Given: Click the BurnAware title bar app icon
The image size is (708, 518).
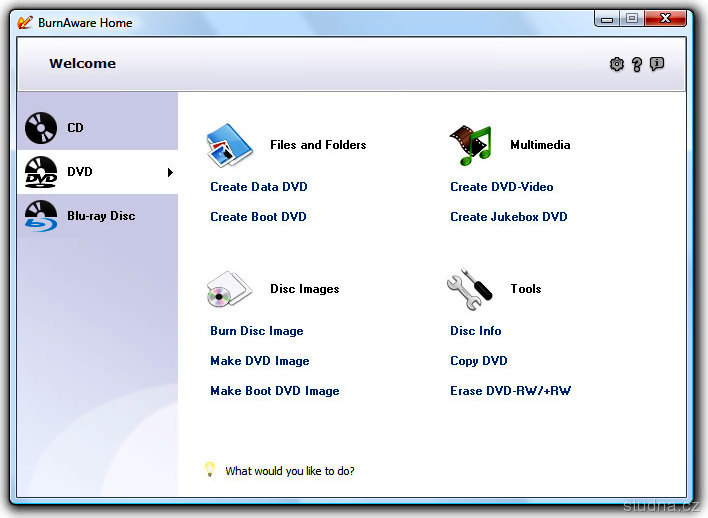Looking at the screenshot, I should 25,22.
